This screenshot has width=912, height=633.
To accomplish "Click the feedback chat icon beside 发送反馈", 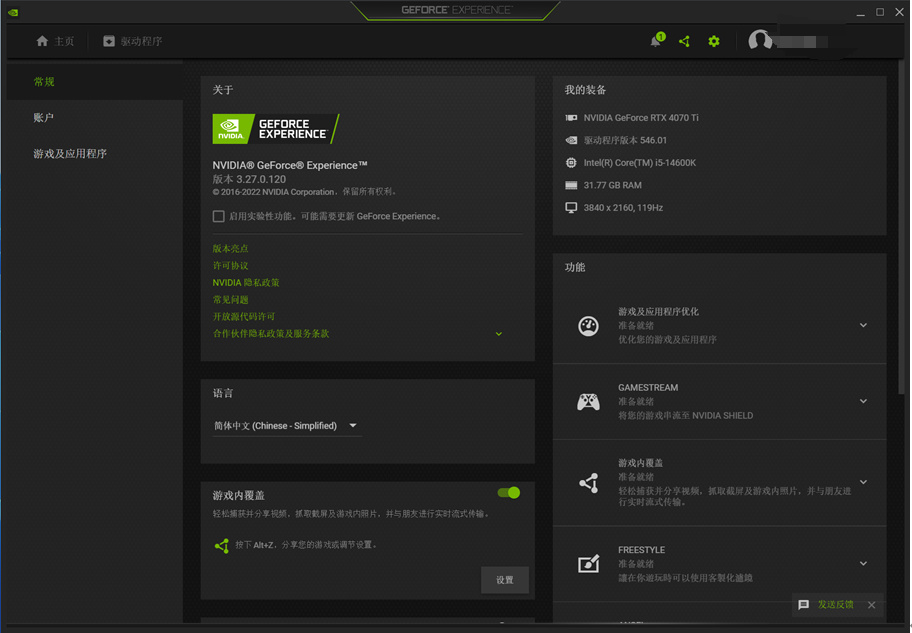I will (x=803, y=604).
